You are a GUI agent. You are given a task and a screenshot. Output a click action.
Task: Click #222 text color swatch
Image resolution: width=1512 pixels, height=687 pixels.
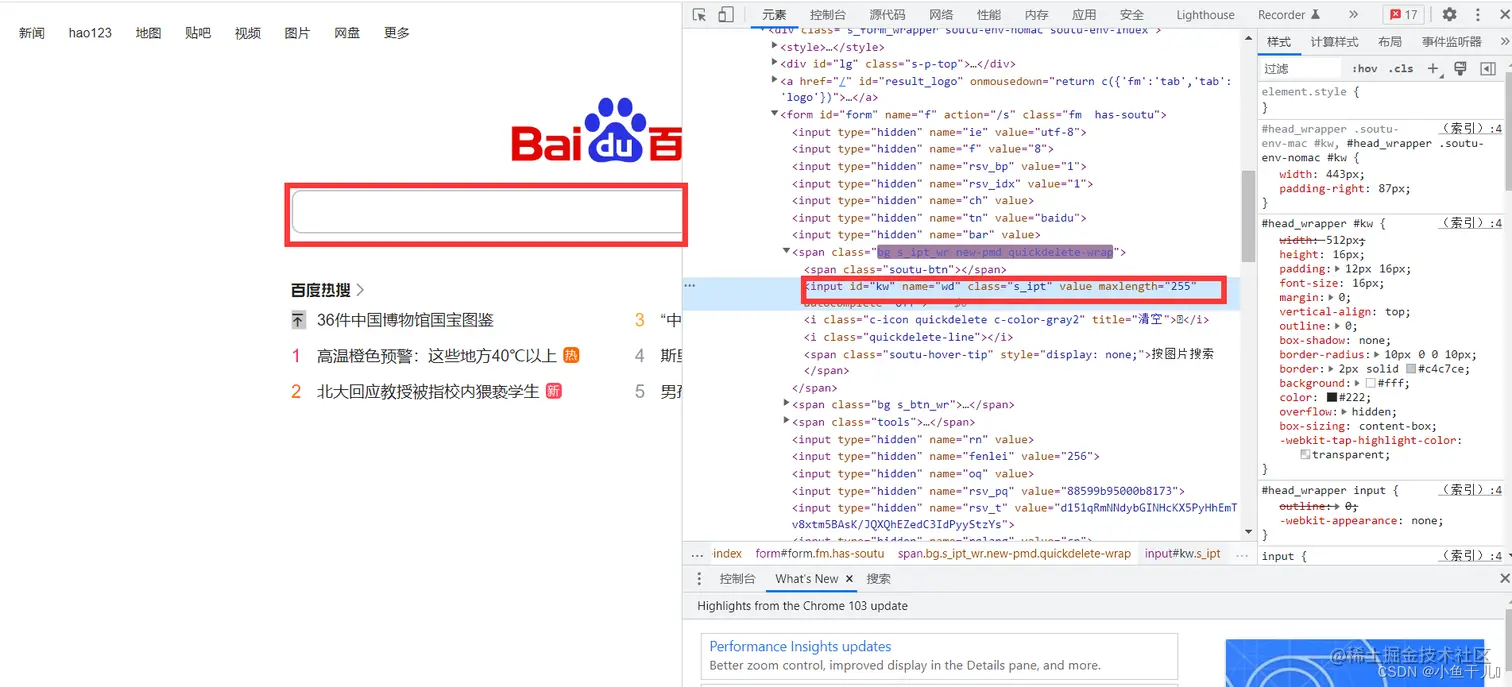pyautogui.click(x=1332, y=398)
